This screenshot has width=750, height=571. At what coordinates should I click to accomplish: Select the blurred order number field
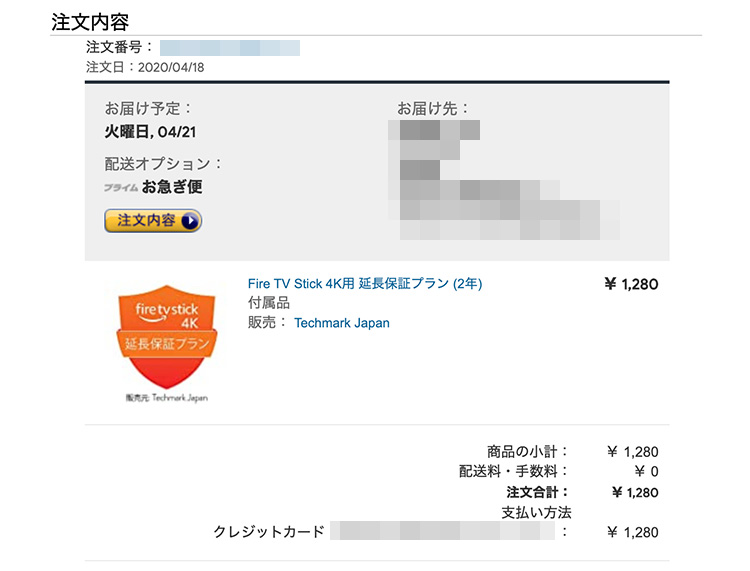230,48
